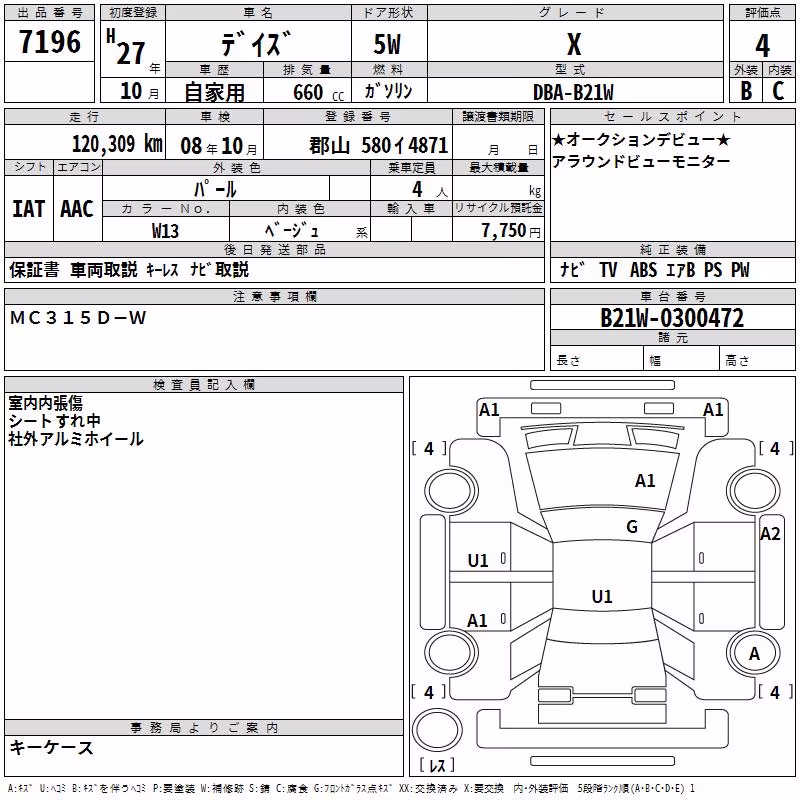The image size is (800, 800).
Task: Select the U1 mark on the roof
Action: point(602,596)
